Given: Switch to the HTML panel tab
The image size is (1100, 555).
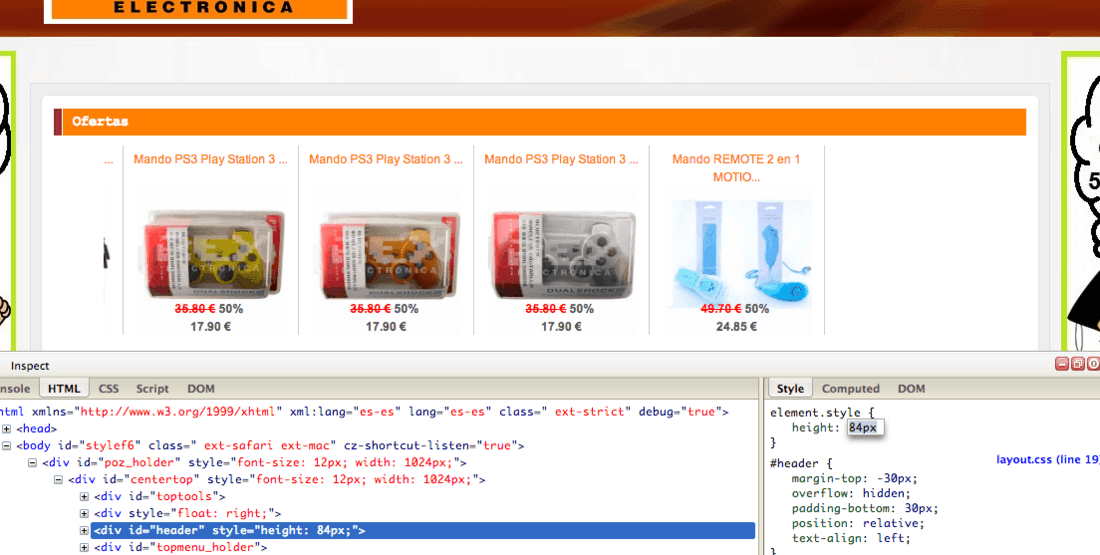Looking at the screenshot, I should [64, 388].
